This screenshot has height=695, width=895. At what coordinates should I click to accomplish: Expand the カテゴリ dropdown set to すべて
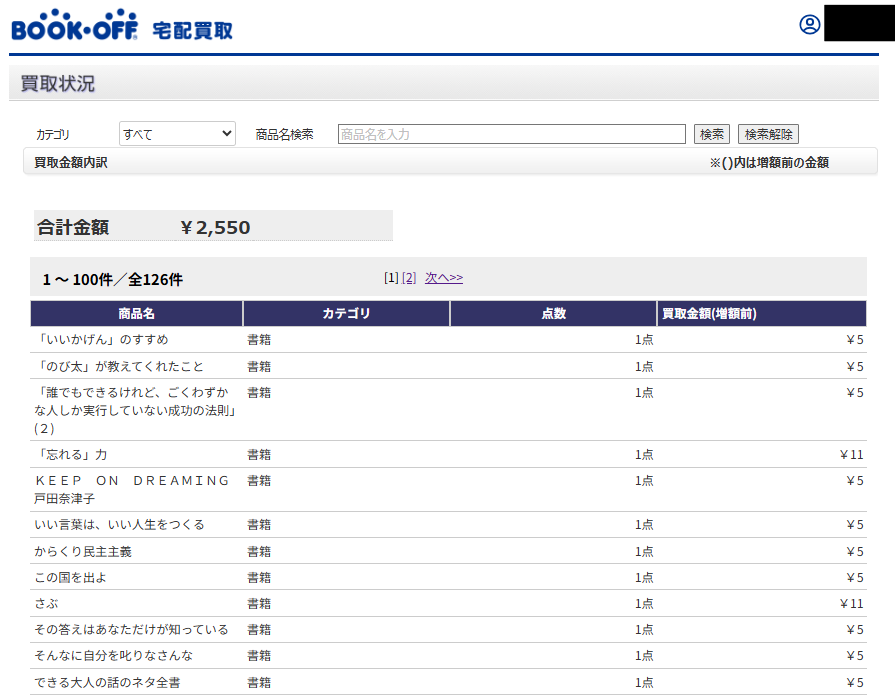pyautogui.click(x=177, y=134)
